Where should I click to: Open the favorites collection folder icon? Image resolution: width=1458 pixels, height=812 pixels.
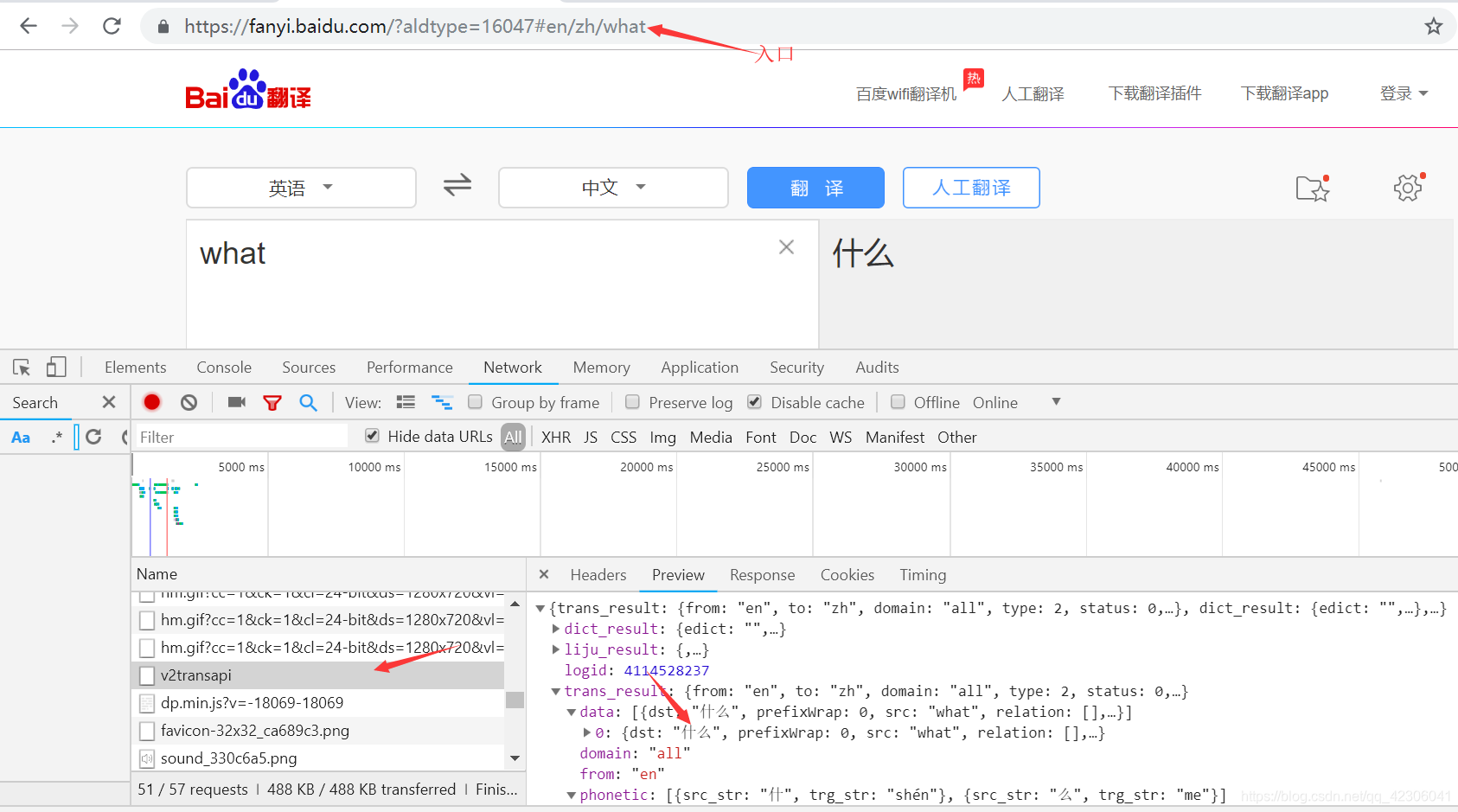click(x=1313, y=188)
